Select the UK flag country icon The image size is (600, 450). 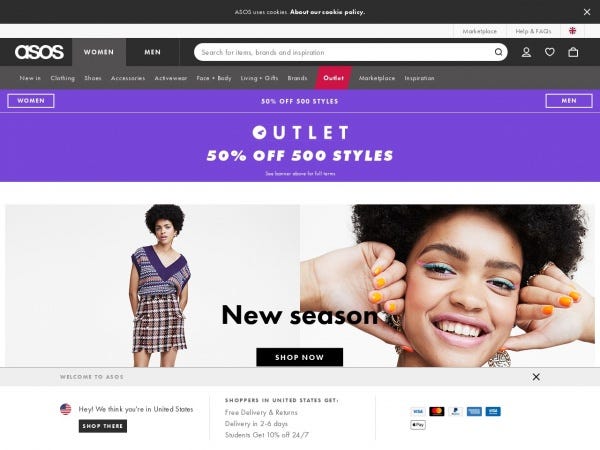coord(572,31)
